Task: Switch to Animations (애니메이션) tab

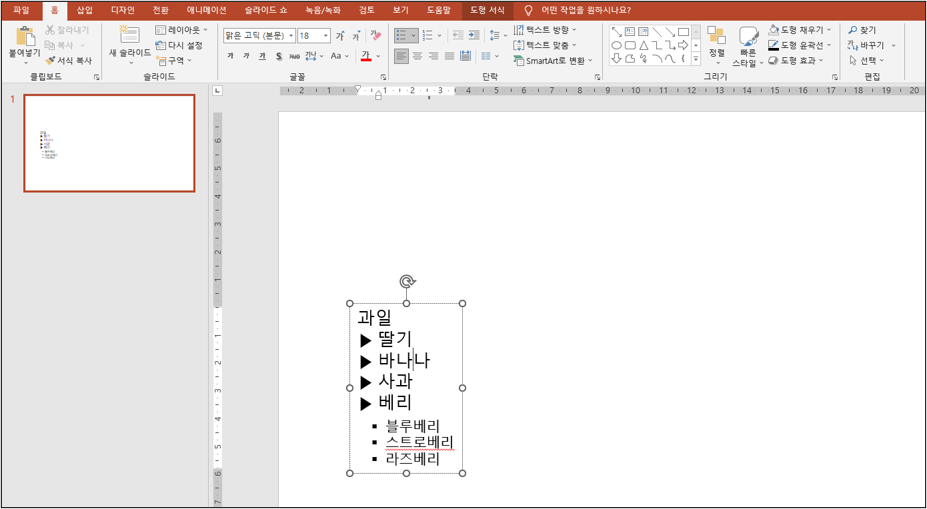Action: click(206, 10)
